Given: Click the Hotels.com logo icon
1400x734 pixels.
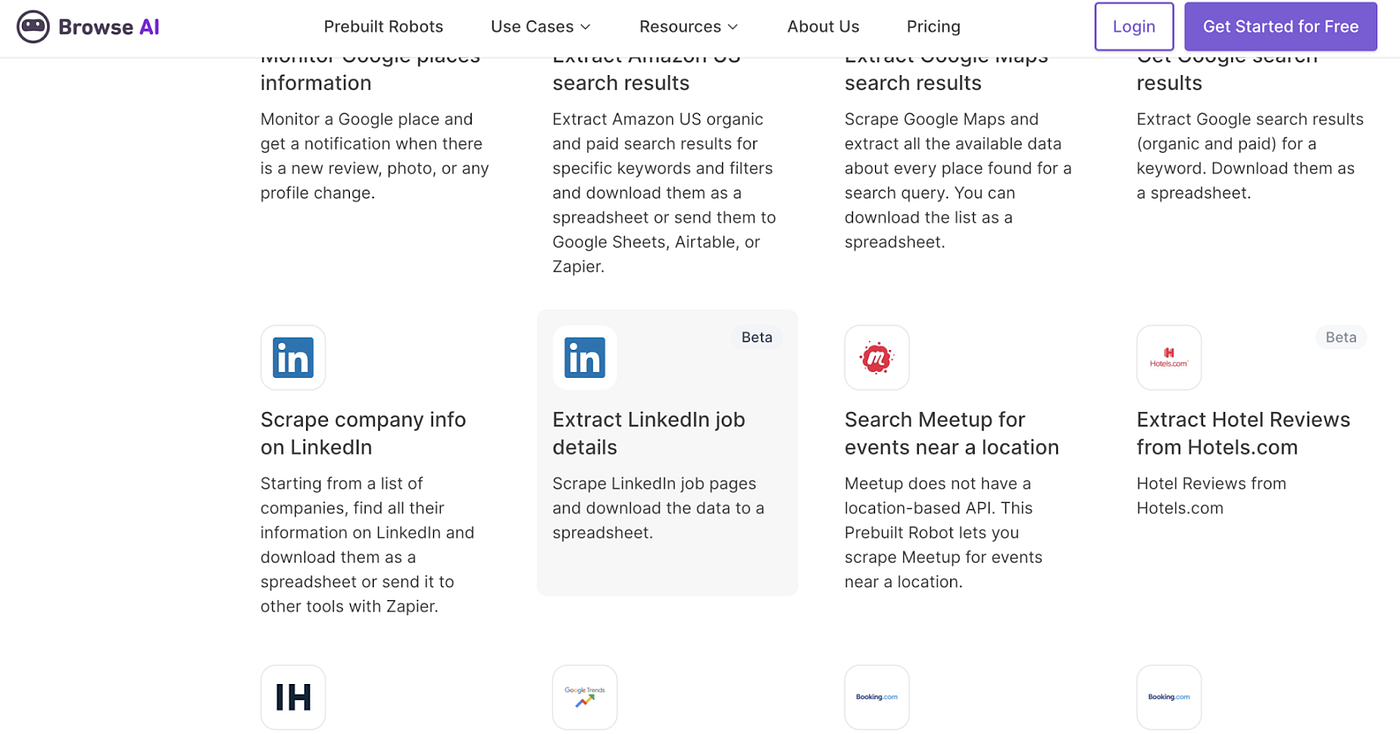Looking at the screenshot, I should click(1169, 357).
